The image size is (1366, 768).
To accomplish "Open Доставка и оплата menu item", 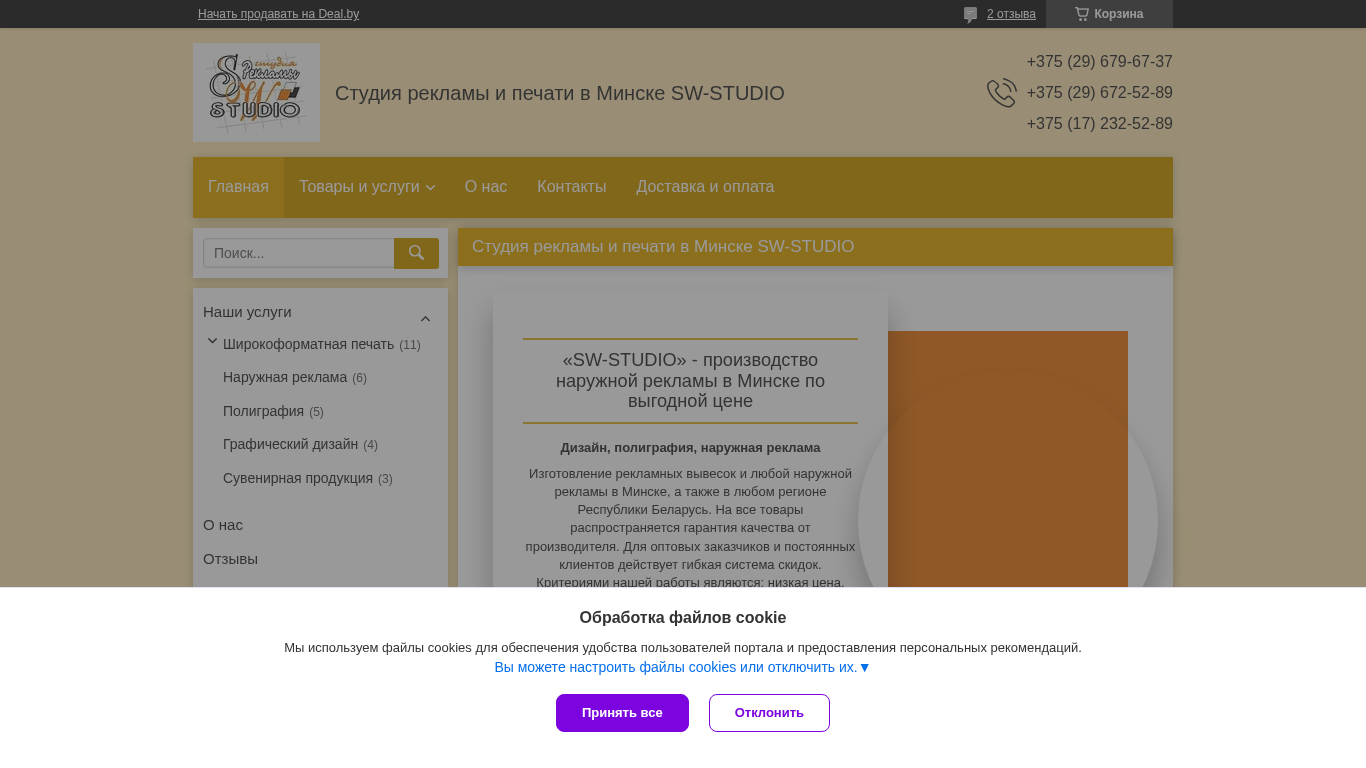I will (705, 187).
